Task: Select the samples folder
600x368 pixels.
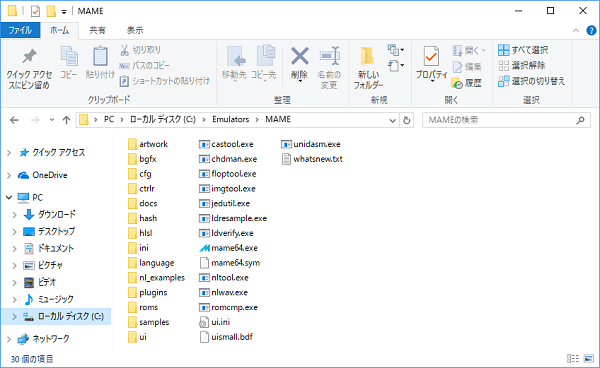Action: click(x=148, y=322)
